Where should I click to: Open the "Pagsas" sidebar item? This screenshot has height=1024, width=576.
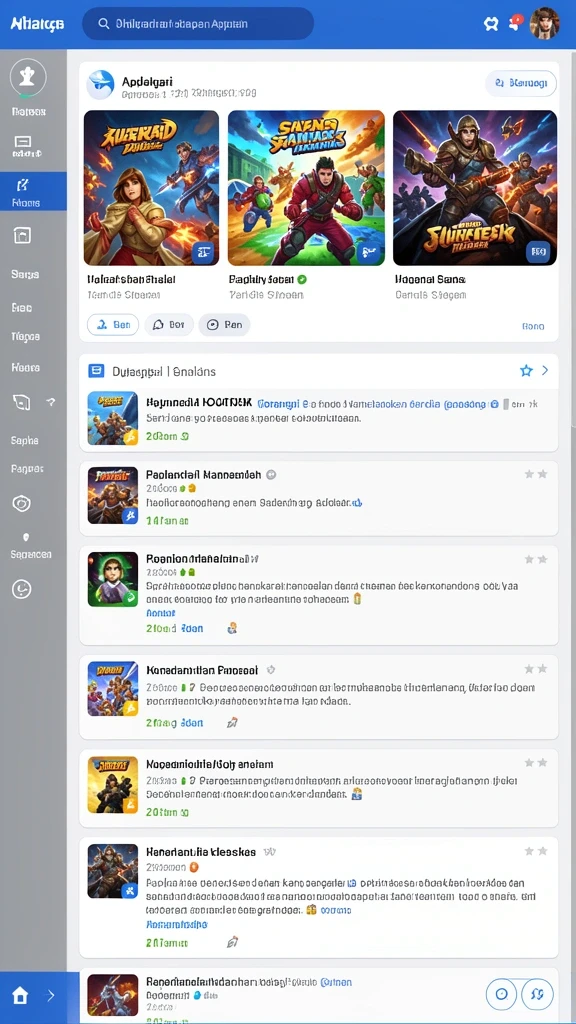(27, 469)
